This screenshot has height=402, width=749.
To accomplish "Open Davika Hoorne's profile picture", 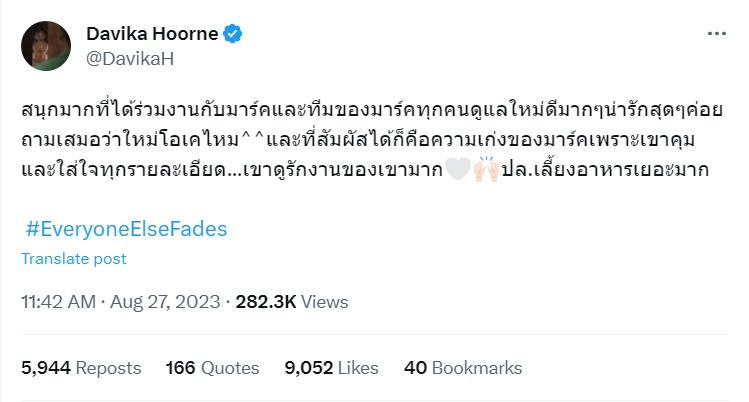I will pos(46,46).
